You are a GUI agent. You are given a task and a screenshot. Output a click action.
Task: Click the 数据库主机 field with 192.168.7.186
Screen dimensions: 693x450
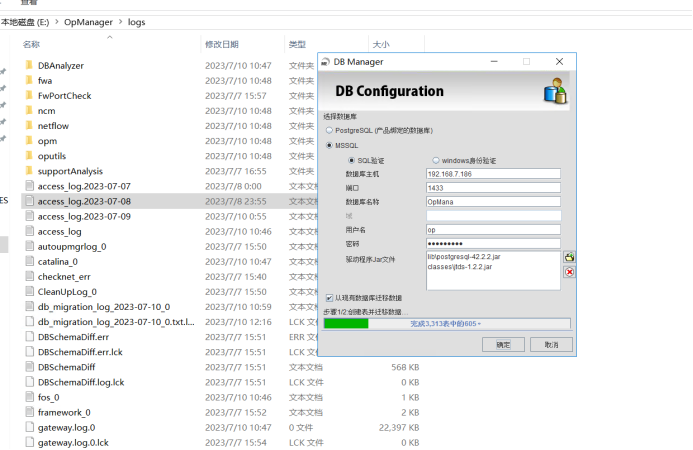point(493,174)
